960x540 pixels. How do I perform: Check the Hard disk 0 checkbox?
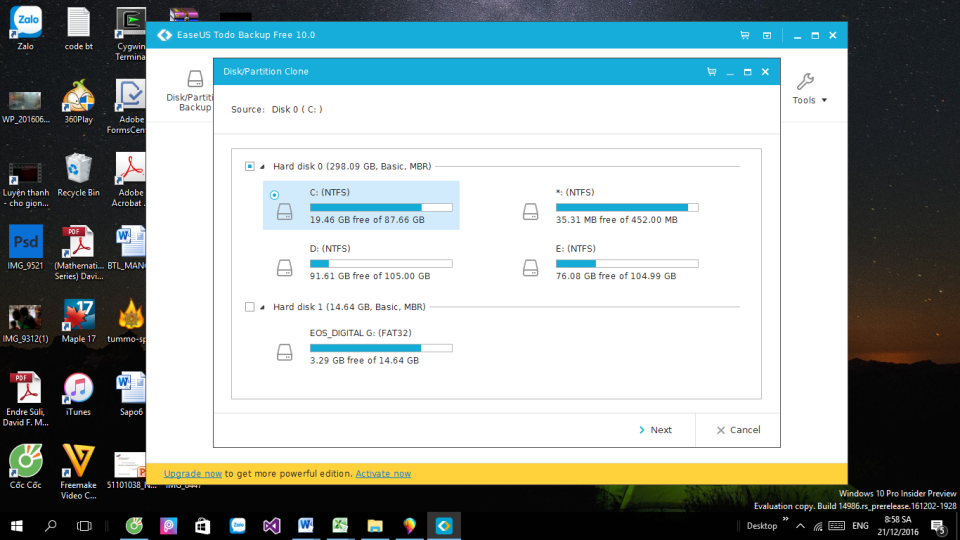(x=250, y=166)
